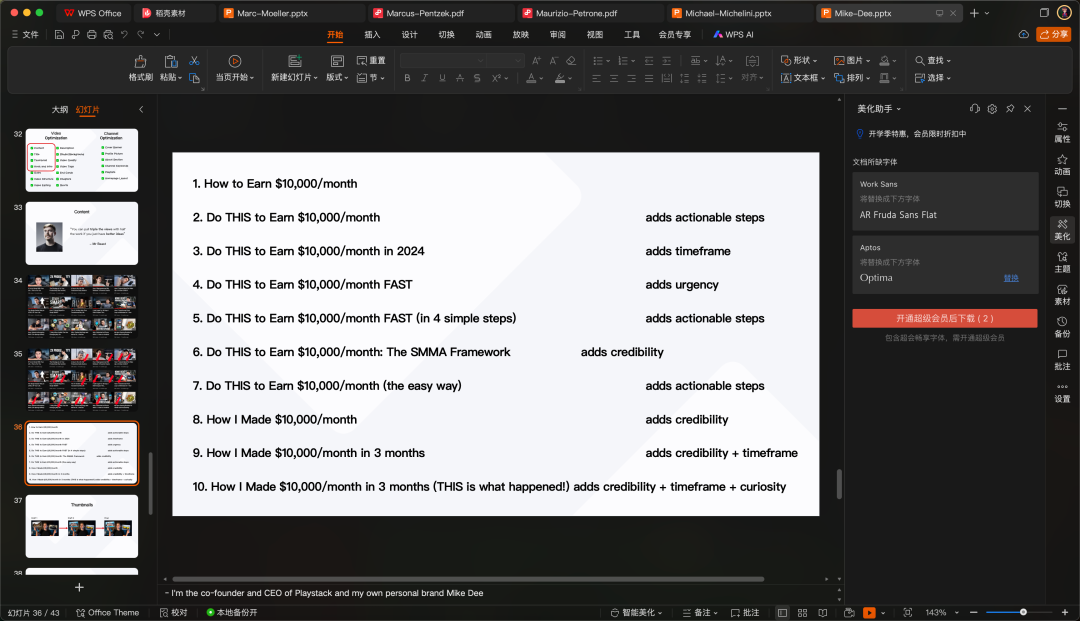Image resolution: width=1080 pixels, height=621 pixels.
Task: Switch to 大纲 (Outline) panel tab
Action: (x=60, y=109)
